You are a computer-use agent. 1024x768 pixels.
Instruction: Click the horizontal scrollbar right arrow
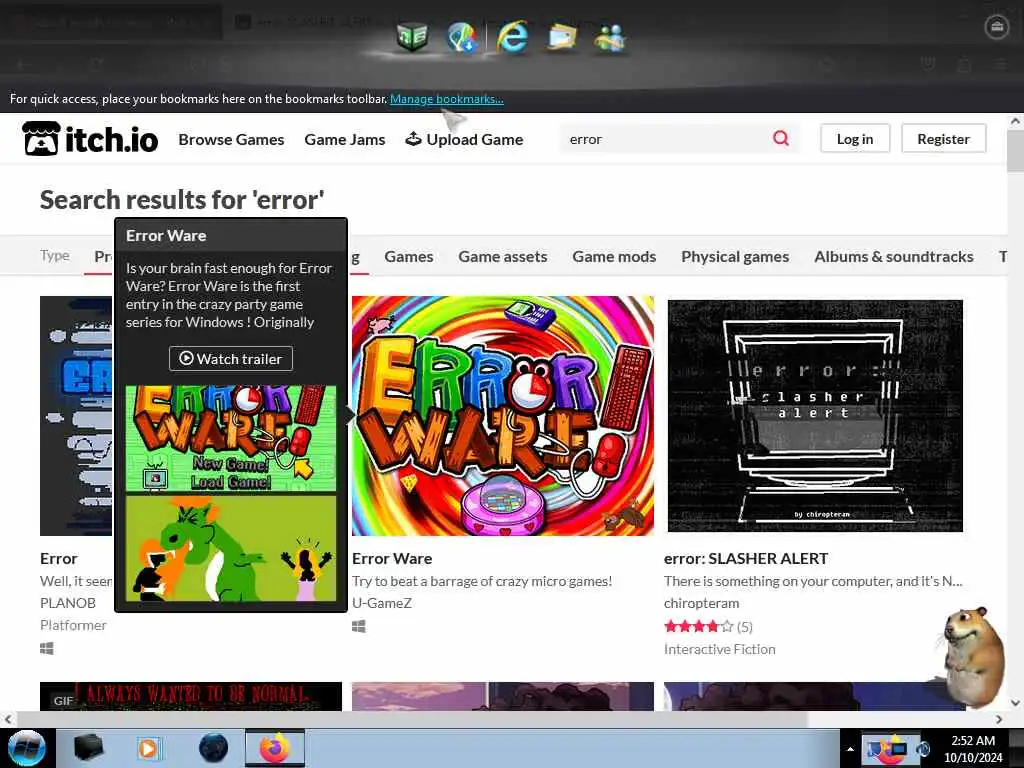tap(999, 719)
